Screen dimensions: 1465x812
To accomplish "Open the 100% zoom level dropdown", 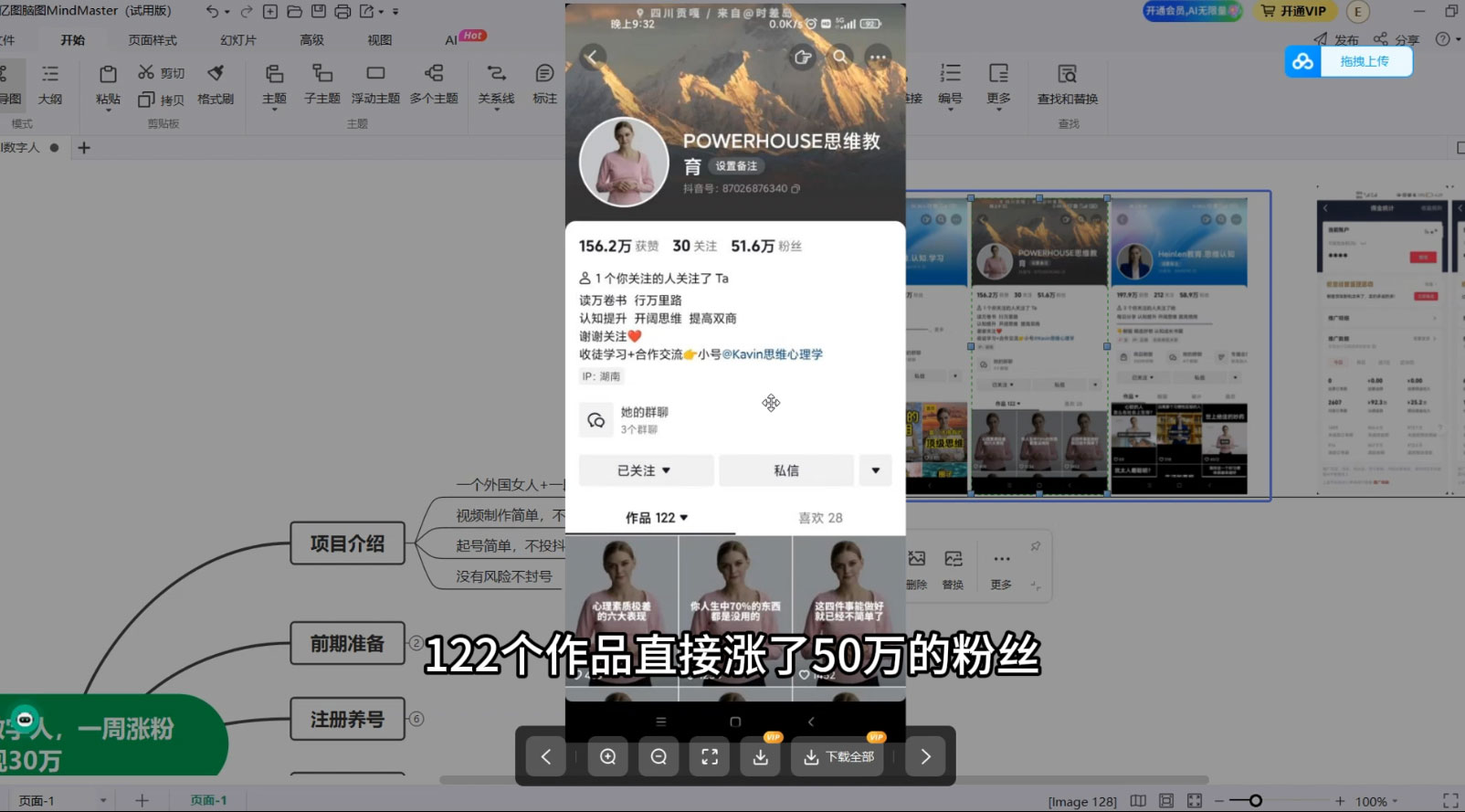I will point(1376,801).
